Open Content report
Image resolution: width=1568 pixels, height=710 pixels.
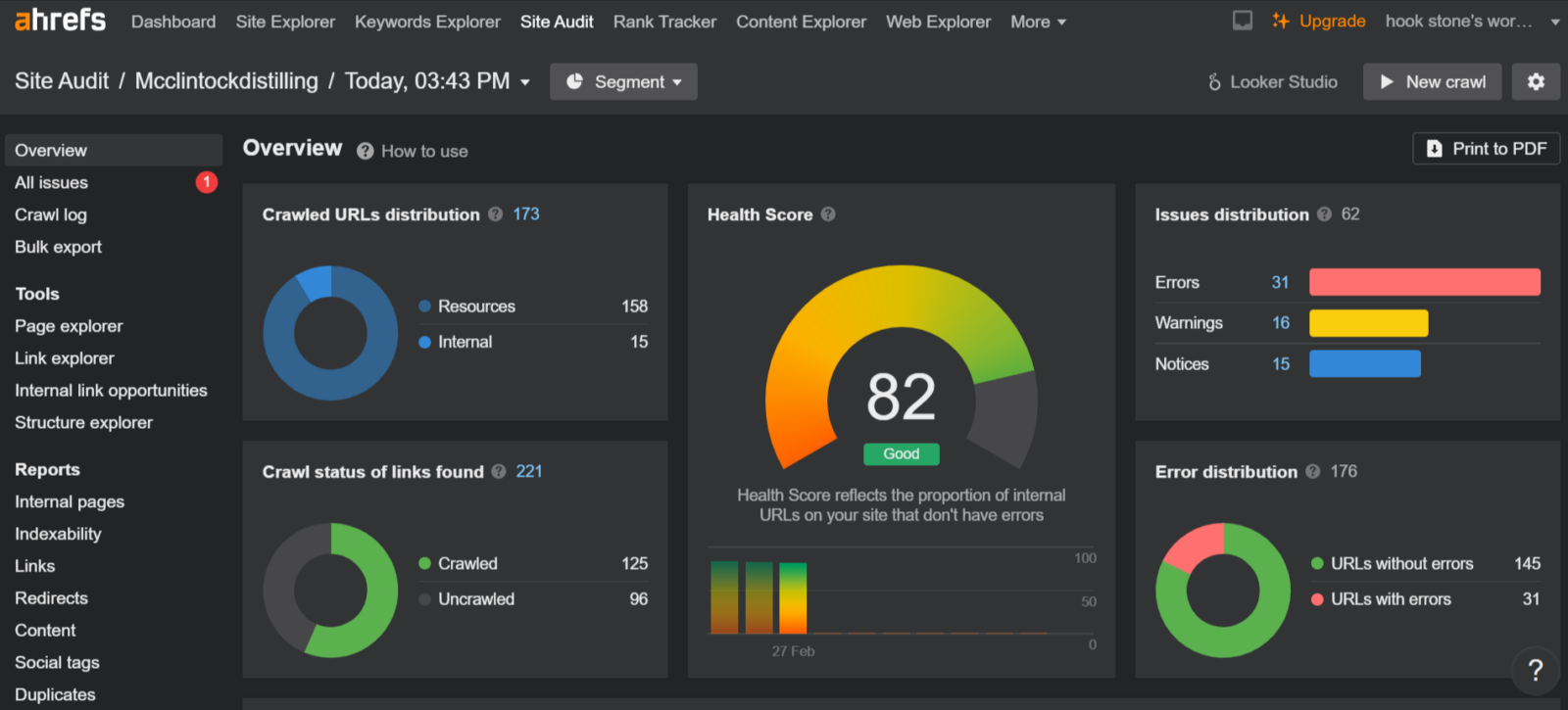[x=45, y=631]
